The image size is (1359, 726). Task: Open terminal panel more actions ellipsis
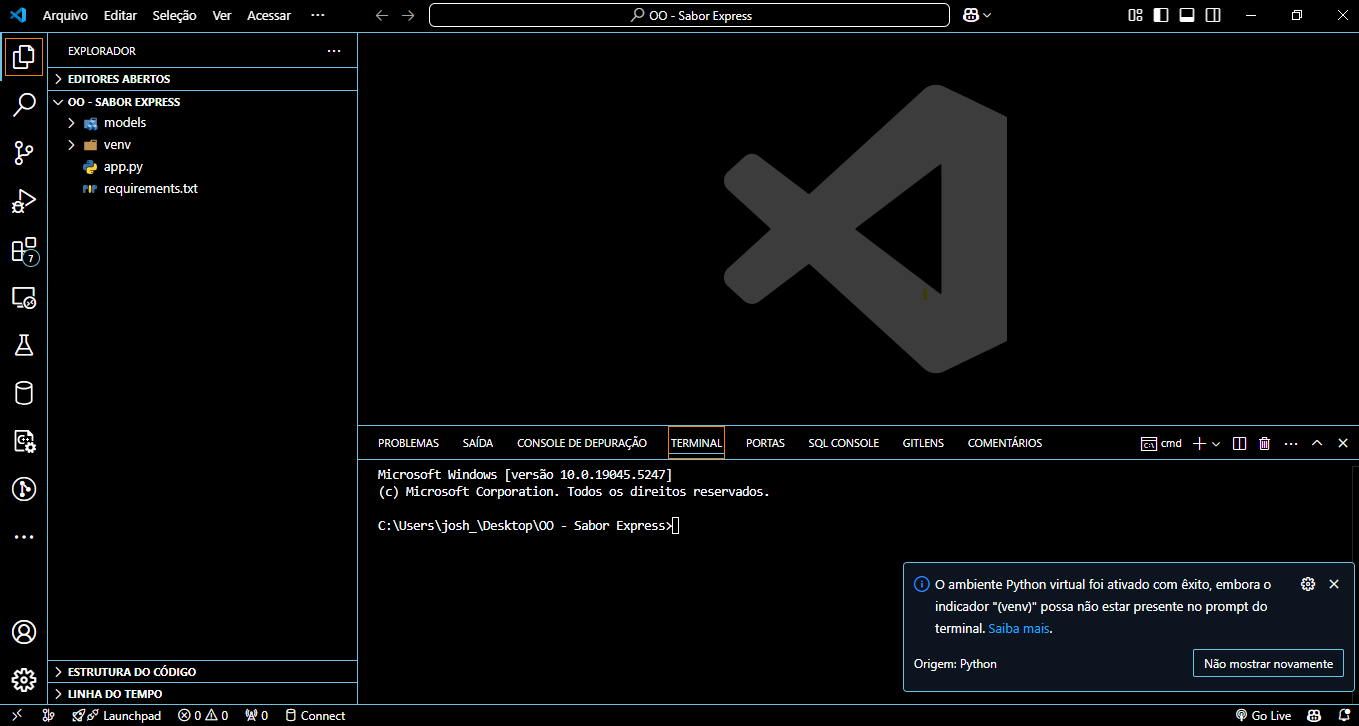click(x=1291, y=443)
